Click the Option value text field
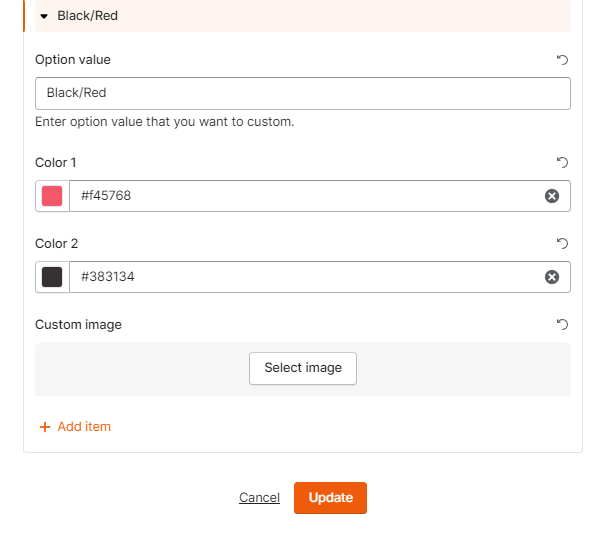 (303, 93)
